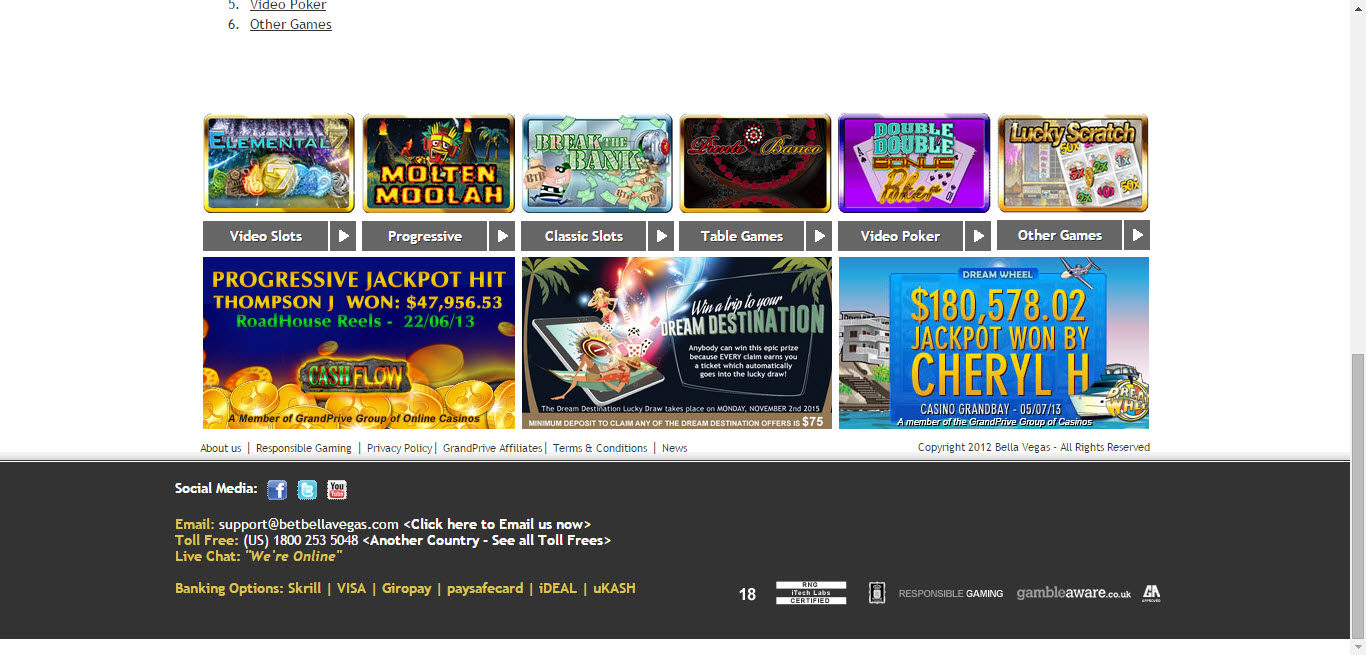Open the Privacy Policy footer link
This screenshot has width=1366, height=655.
coord(399,448)
